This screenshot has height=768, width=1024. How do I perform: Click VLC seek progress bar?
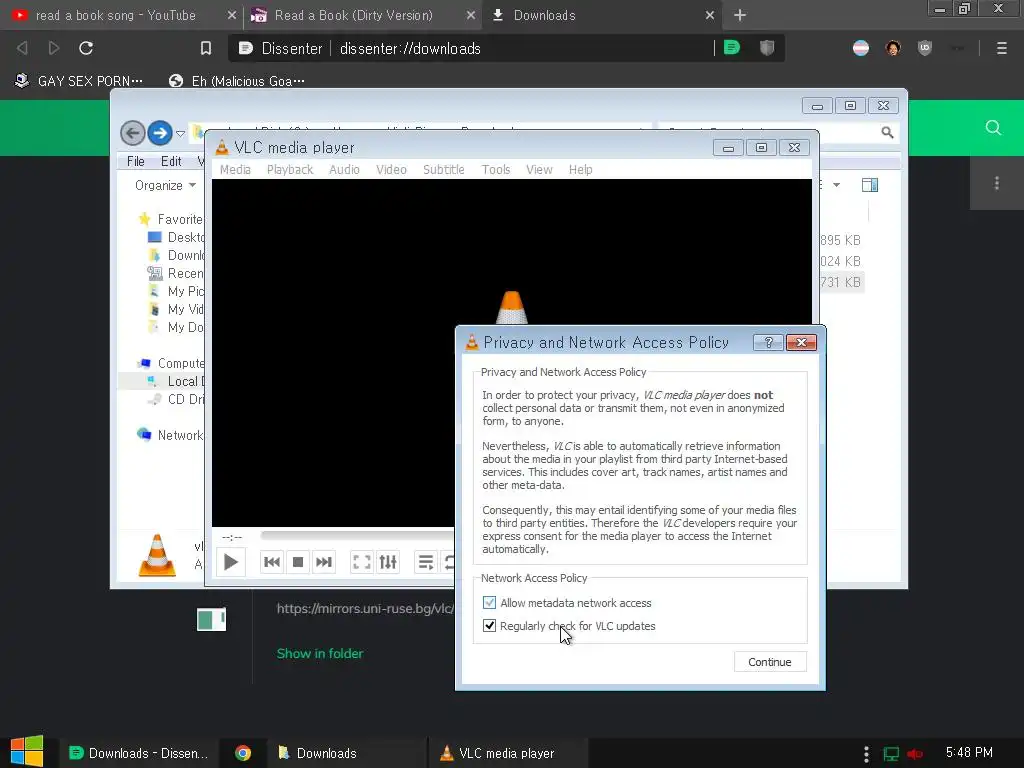coord(357,536)
